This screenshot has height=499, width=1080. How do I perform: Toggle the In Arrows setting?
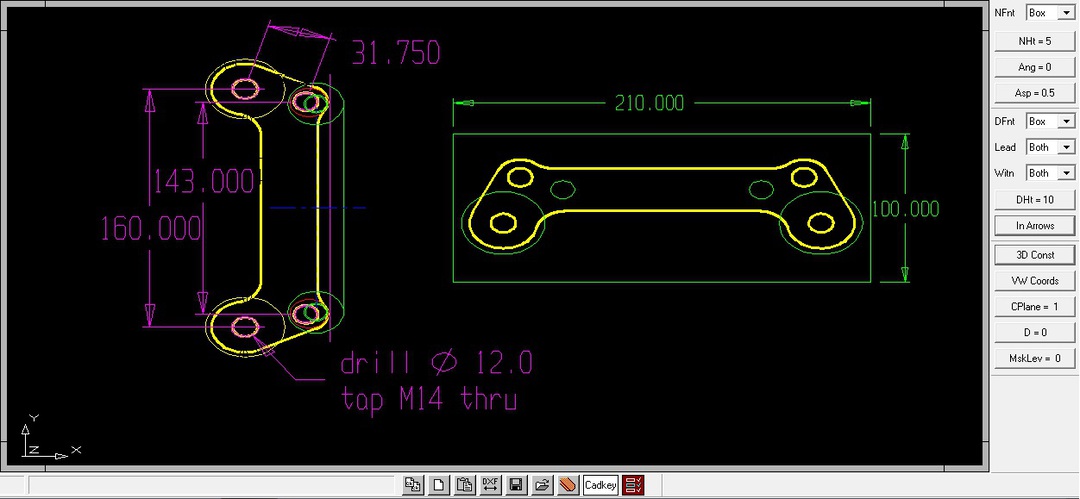1034,226
